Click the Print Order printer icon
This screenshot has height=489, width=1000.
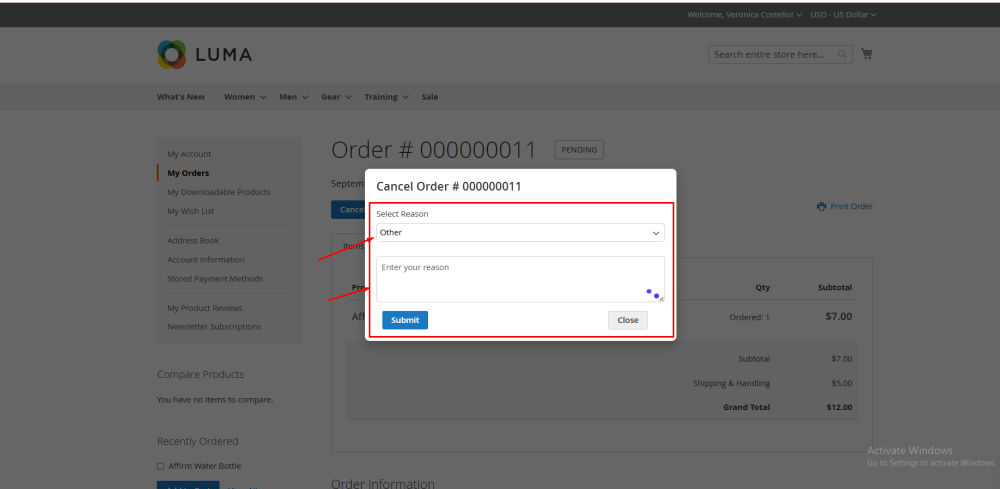coord(821,207)
